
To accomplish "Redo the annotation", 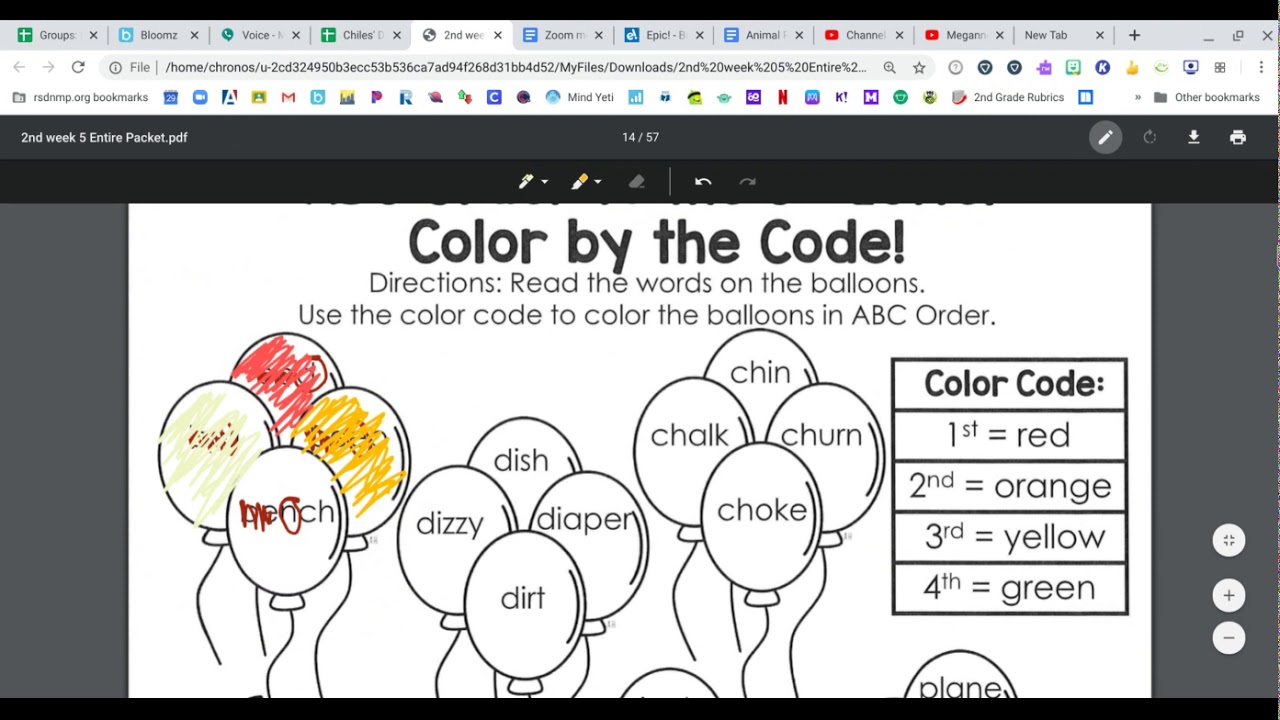I will click(747, 181).
